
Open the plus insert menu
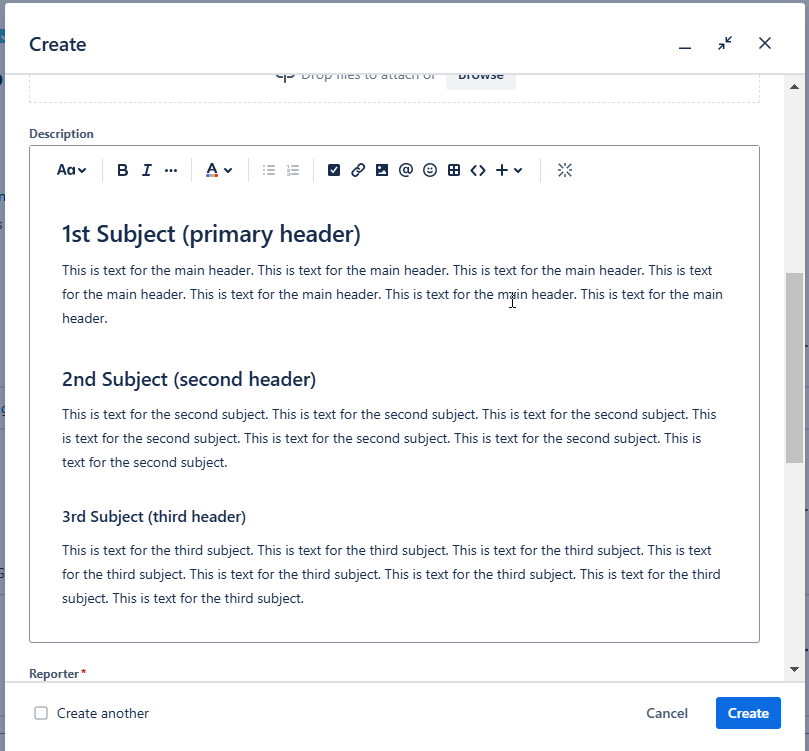506,170
